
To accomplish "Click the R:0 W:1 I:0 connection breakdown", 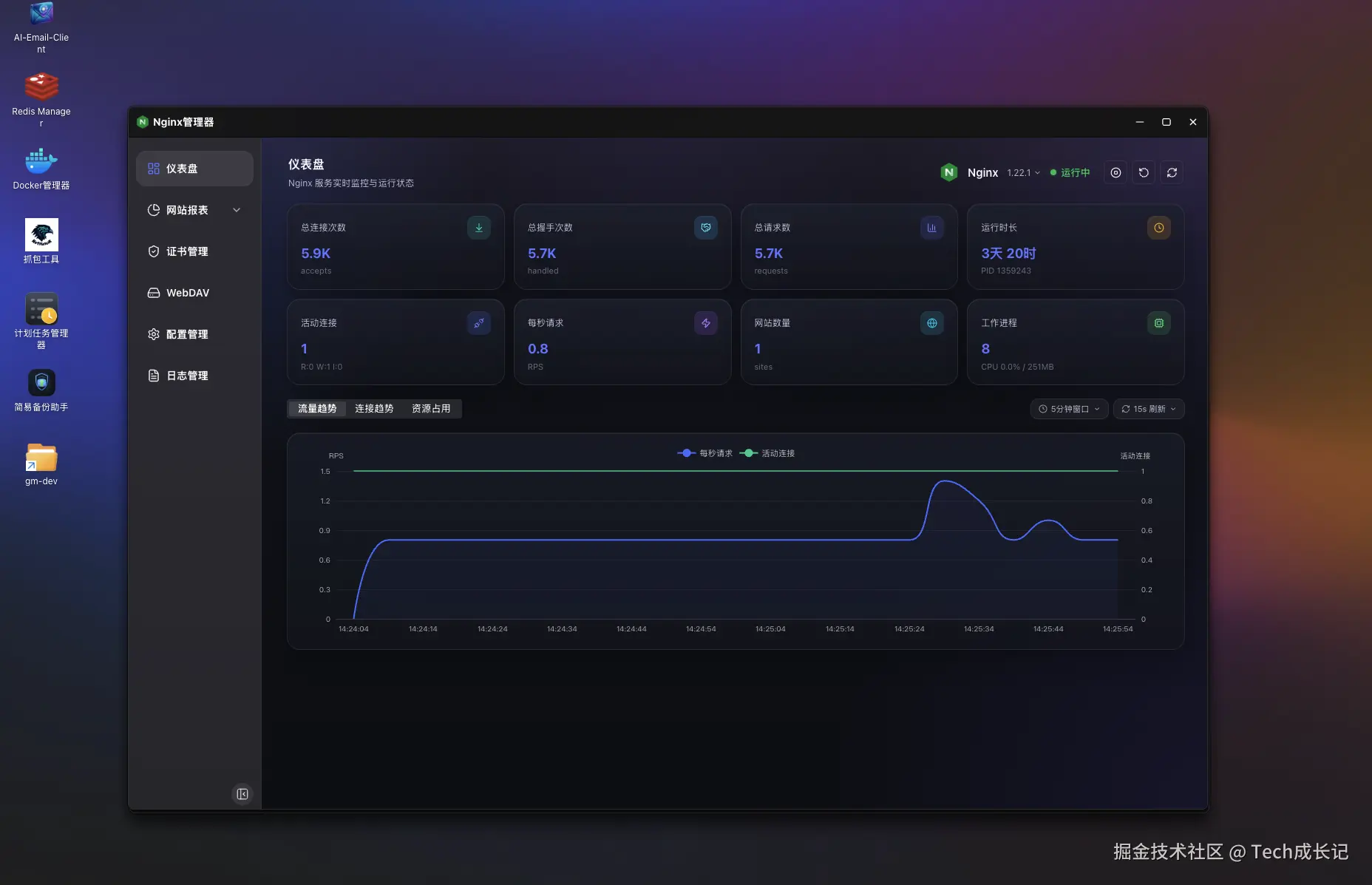I will click(x=322, y=367).
